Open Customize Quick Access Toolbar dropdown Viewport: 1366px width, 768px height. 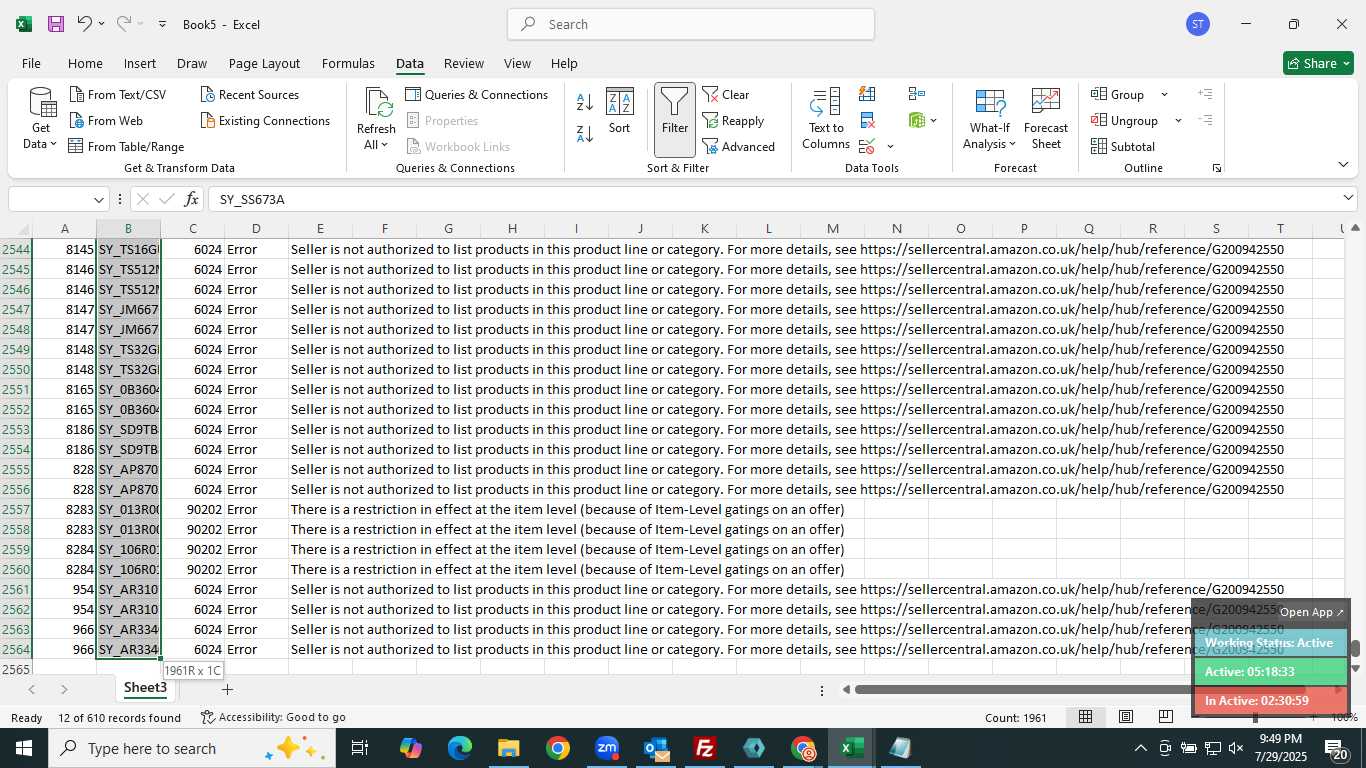pyautogui.click(x=162, y=24)
